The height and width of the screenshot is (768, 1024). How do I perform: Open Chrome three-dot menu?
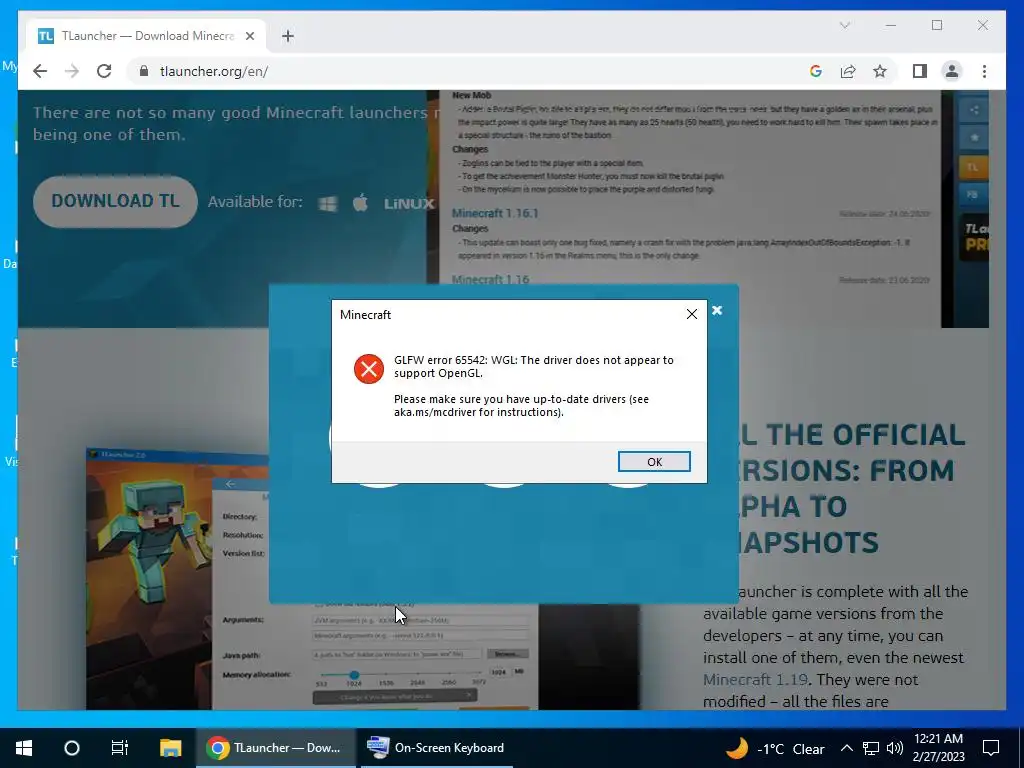[984, 71]
